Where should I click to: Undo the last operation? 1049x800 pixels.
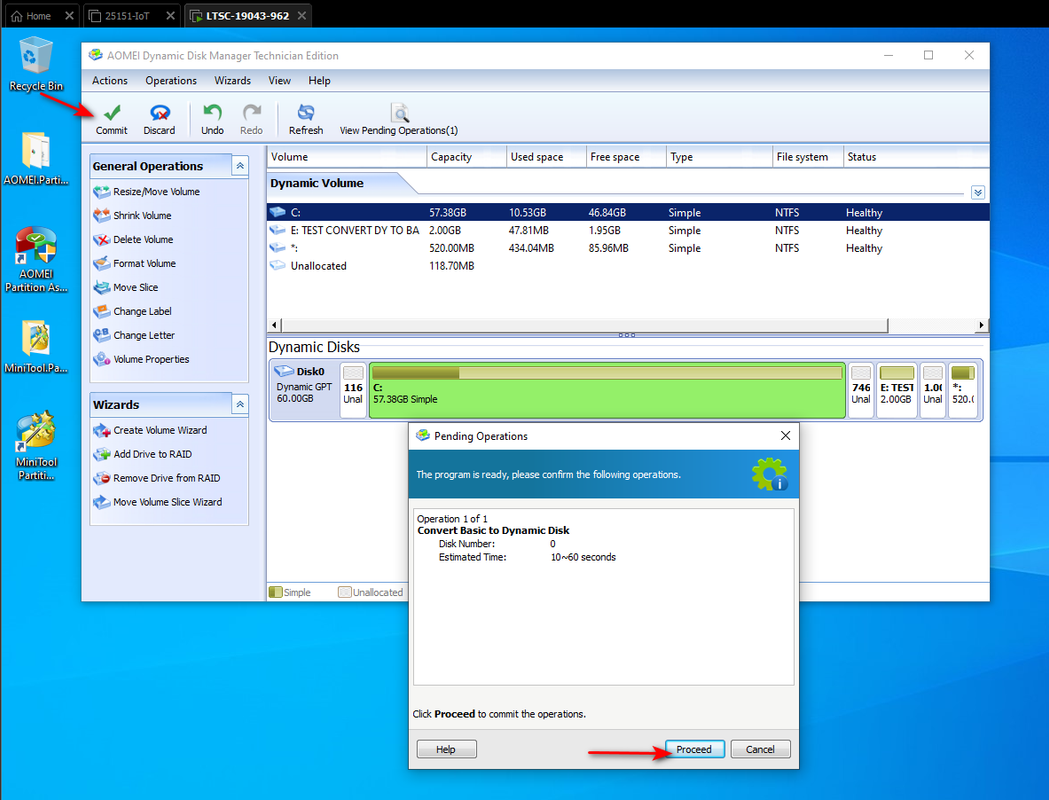(212, 120)
